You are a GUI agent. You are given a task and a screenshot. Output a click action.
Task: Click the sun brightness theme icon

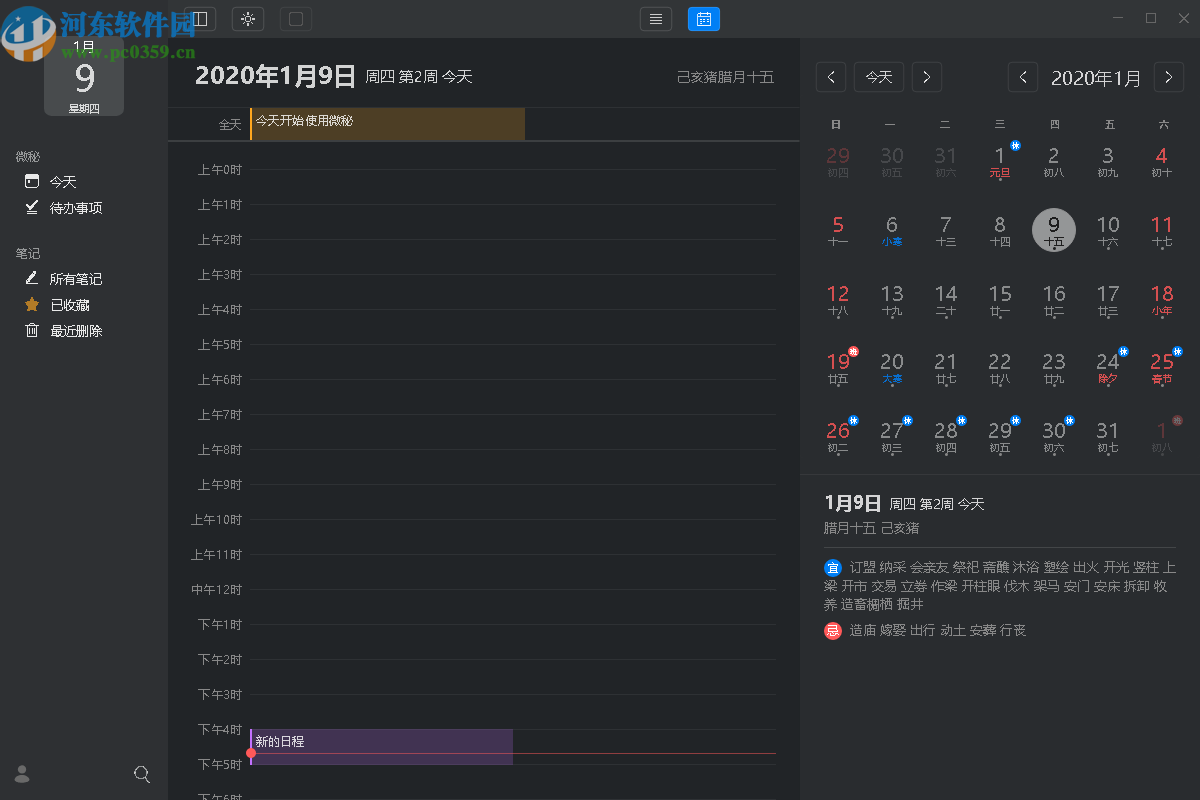coord(248,19)
